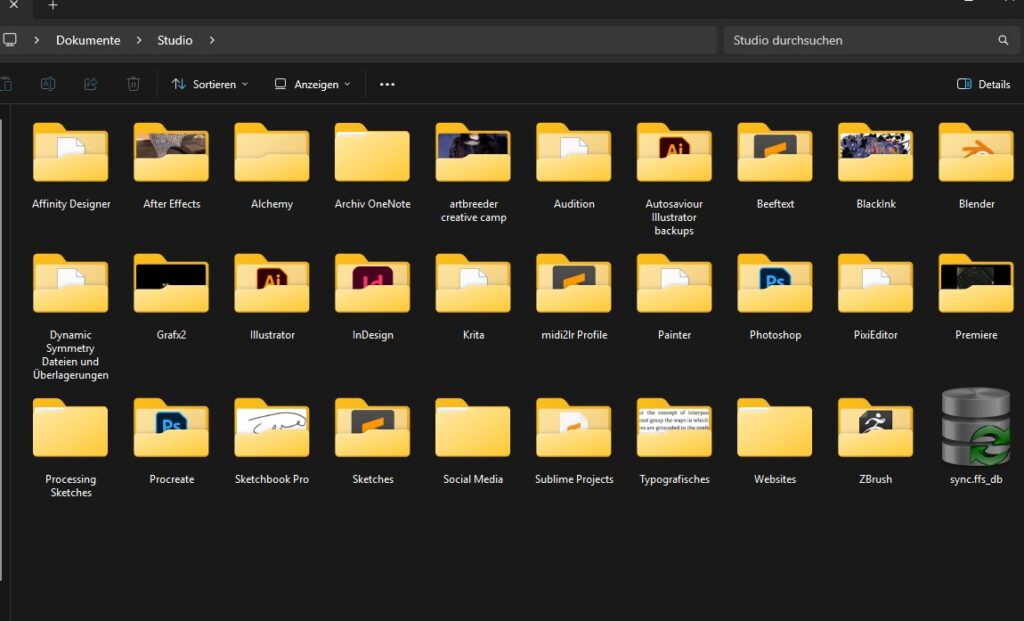Click the midi2lr Profile label text

(x=574, y=335)
